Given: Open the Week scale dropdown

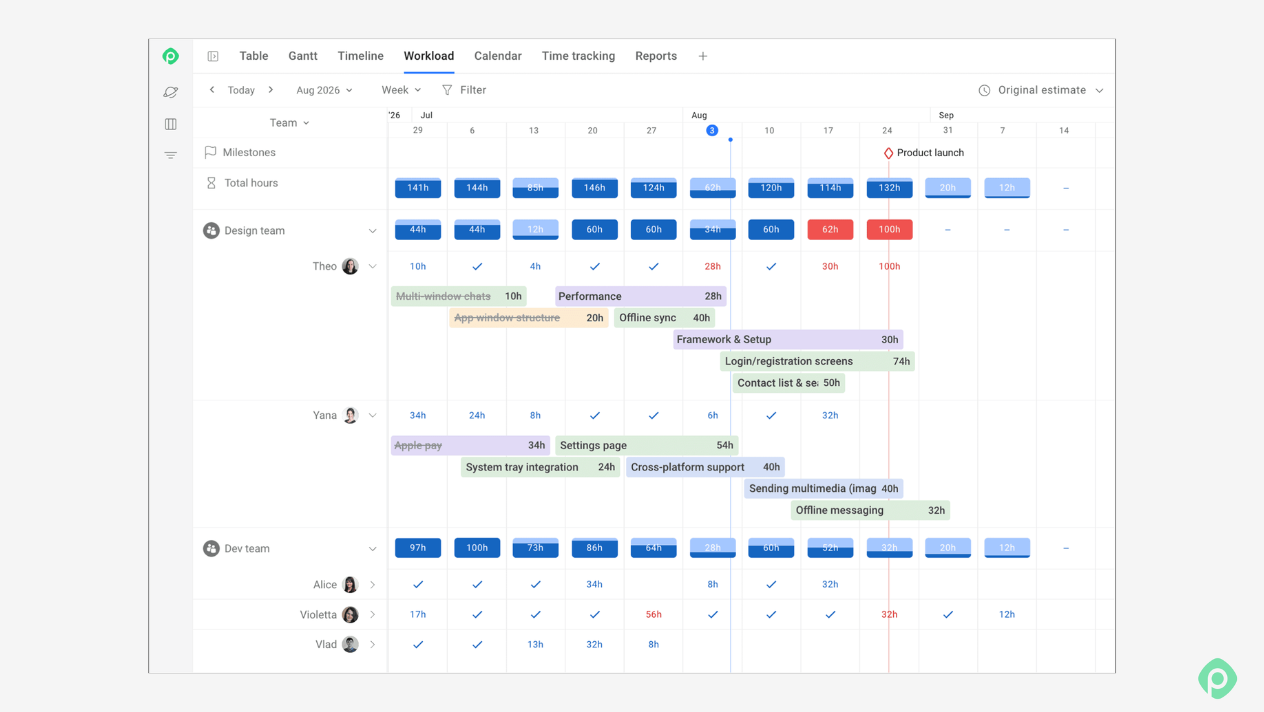Looking at the screenshot, I should tap(401, 90).
